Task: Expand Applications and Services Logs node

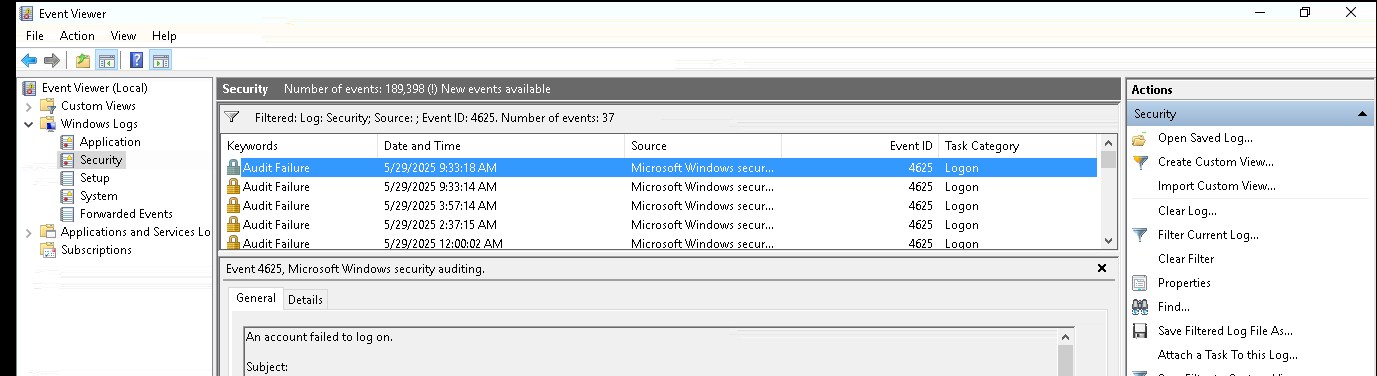Action: coord(28,232)
